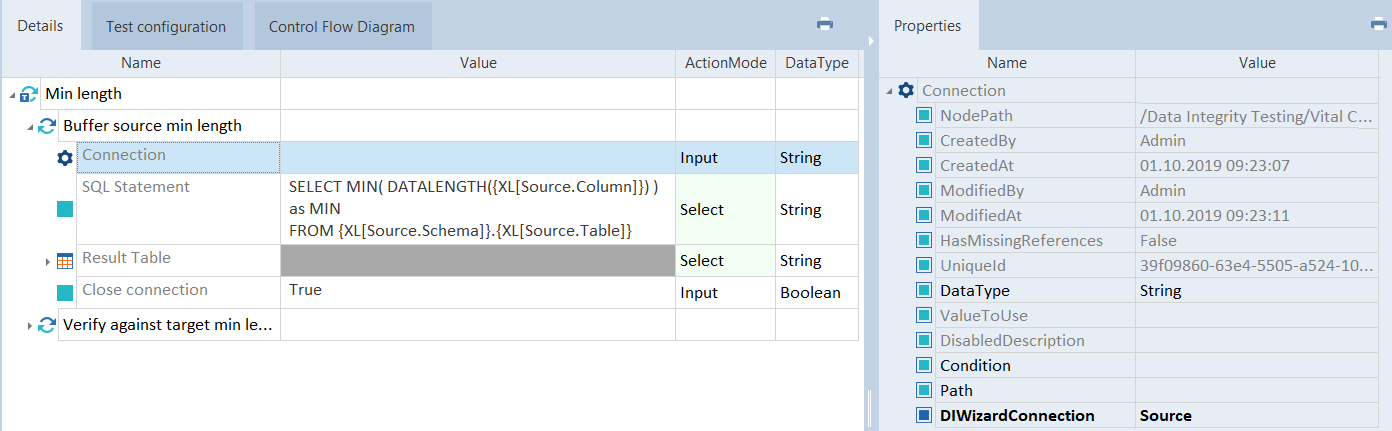Expand the Verify against target min length node

[30, 325]
